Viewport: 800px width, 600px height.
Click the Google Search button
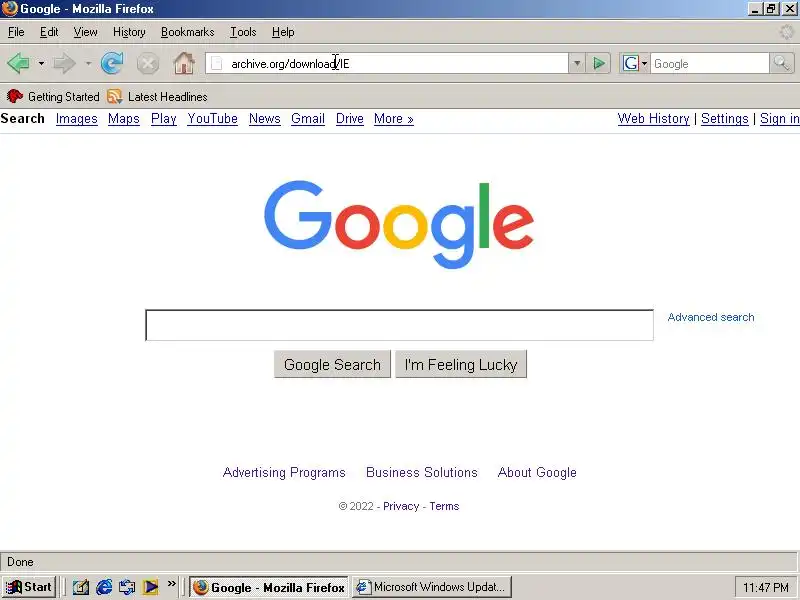332,364
